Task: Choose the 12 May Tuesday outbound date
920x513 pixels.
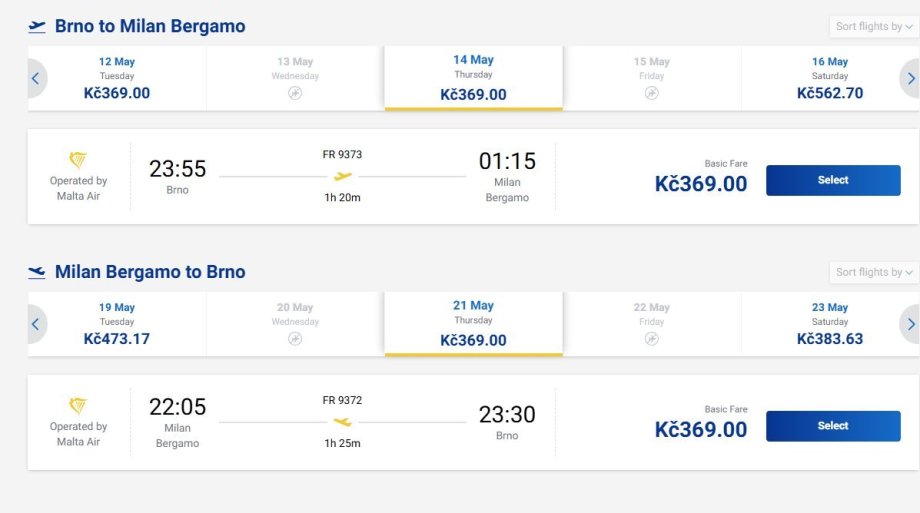Action: [117, 78]
